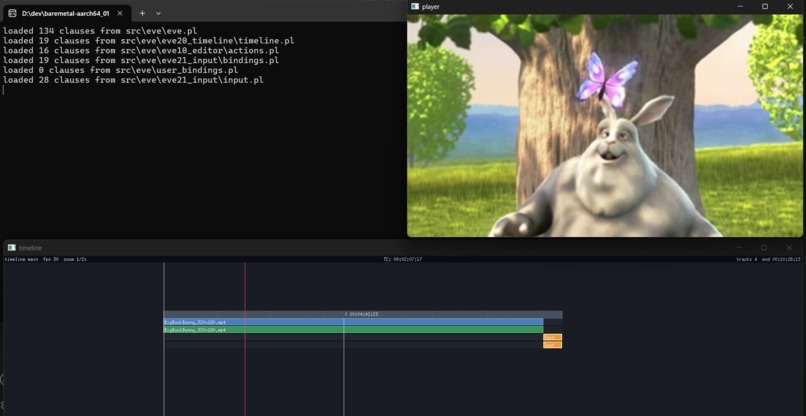Close the timeline window
Screen dimensions: 806x416
point(789,247)
